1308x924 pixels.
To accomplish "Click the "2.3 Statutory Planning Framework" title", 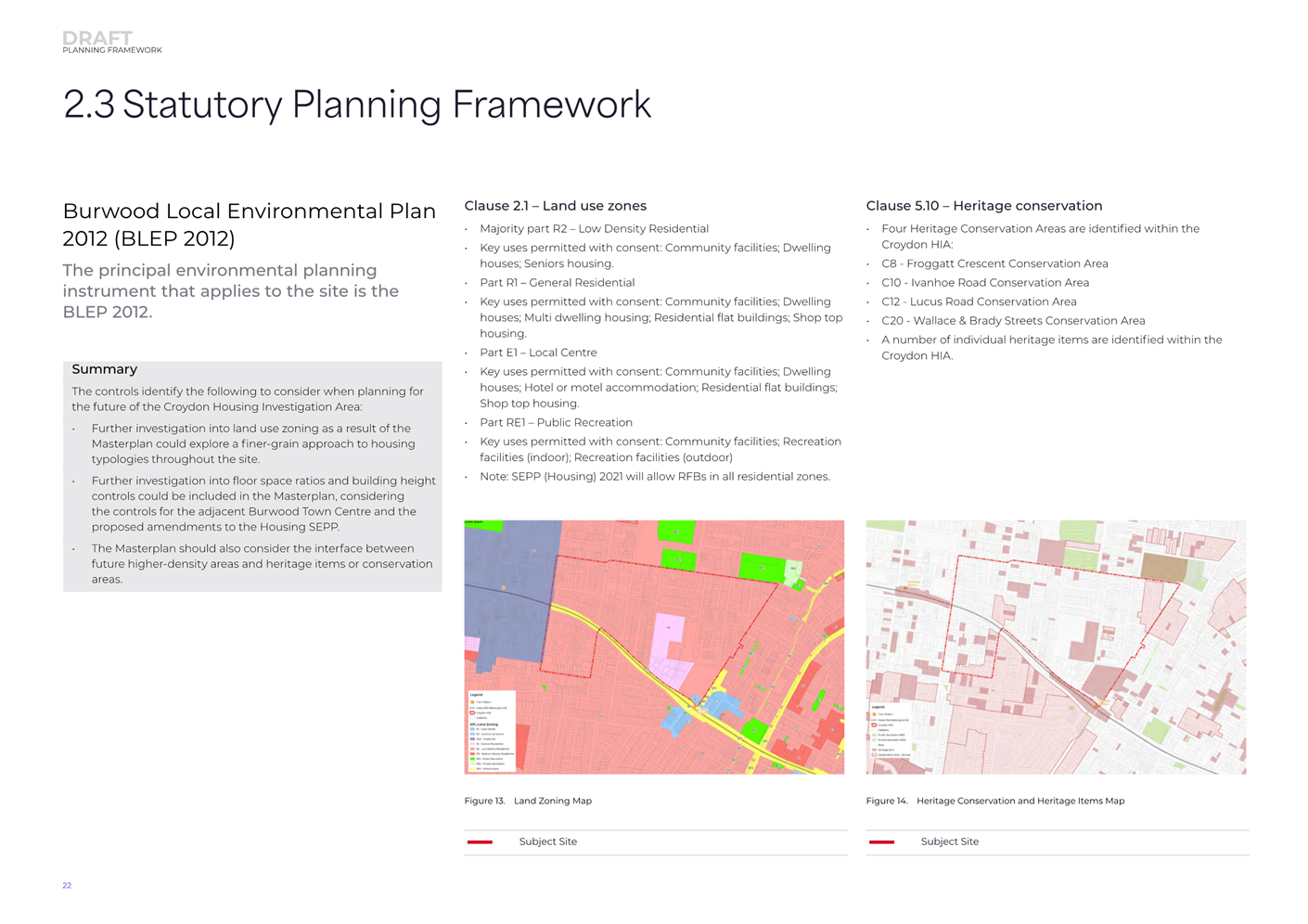I will pos(357,105).
